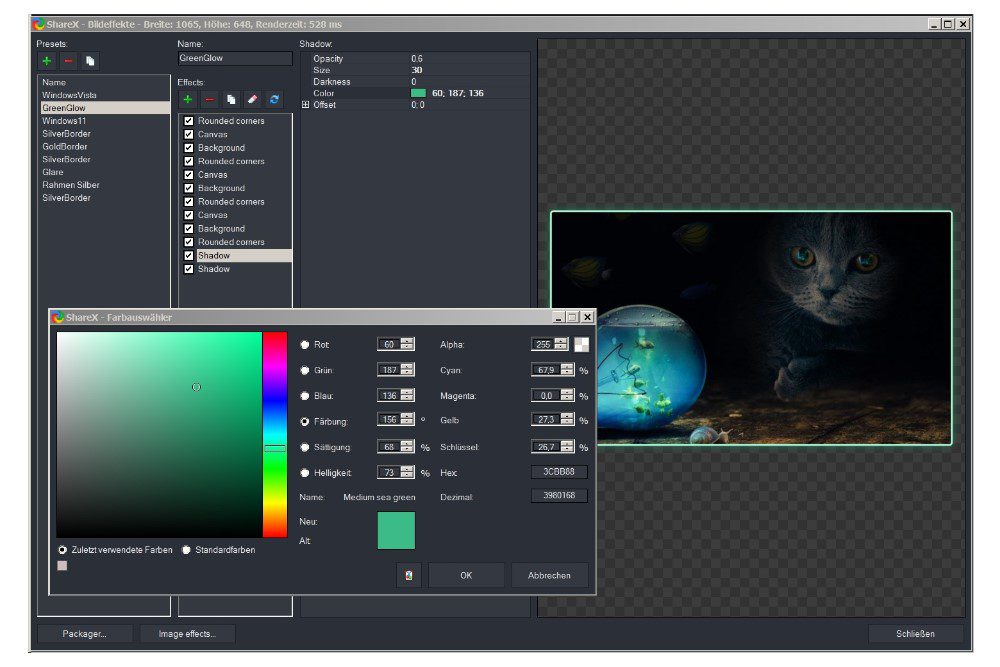Open the Packager... button
Screen dimensions: 1000x667
[84, 633]
